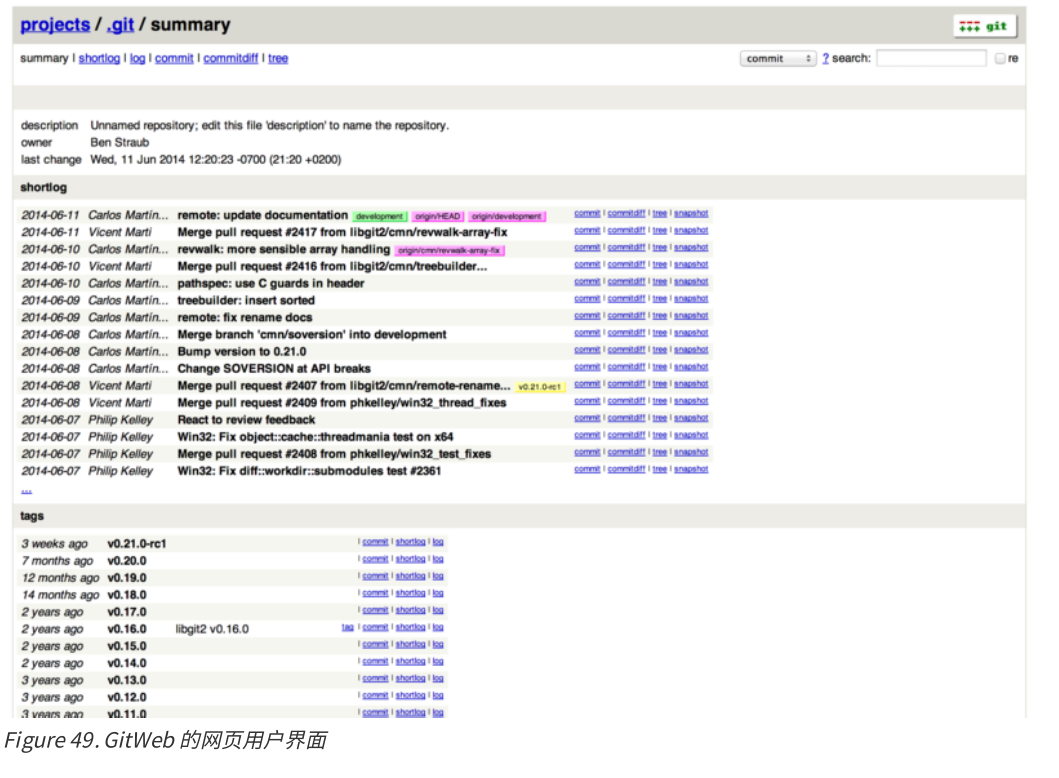The image size is (1059, 778).
Task: Click the 'tag' link for v0.16.0
Action: tap(348, 627)
